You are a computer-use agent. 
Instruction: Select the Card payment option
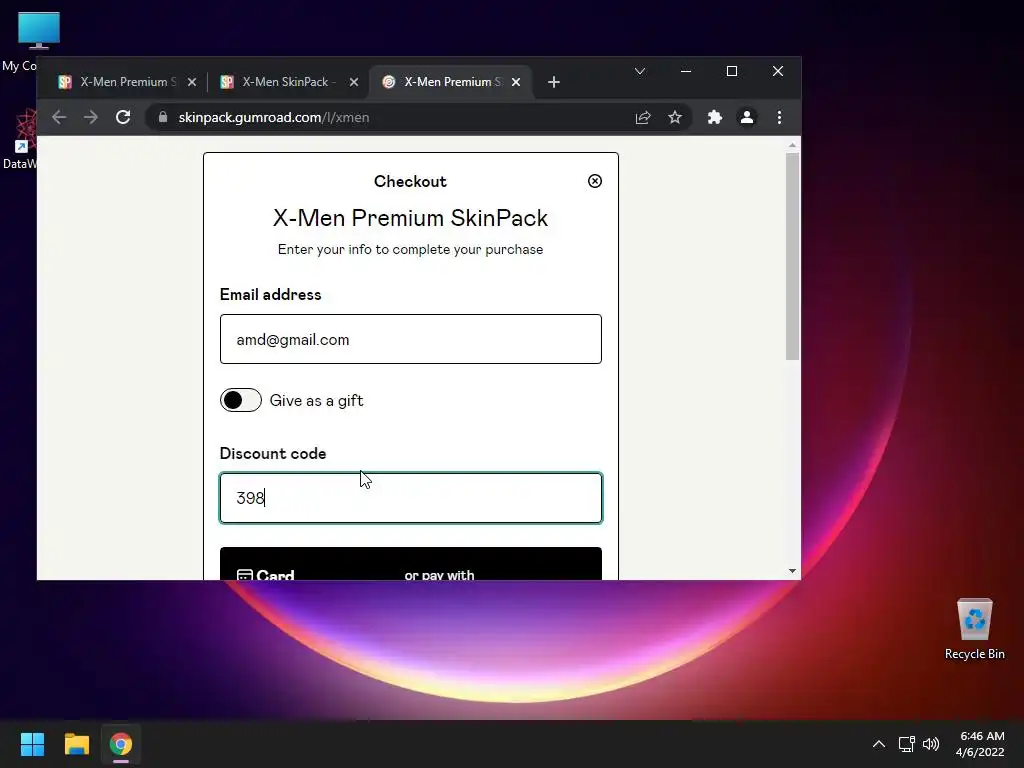pyautogui.click(x=266, y=575)
